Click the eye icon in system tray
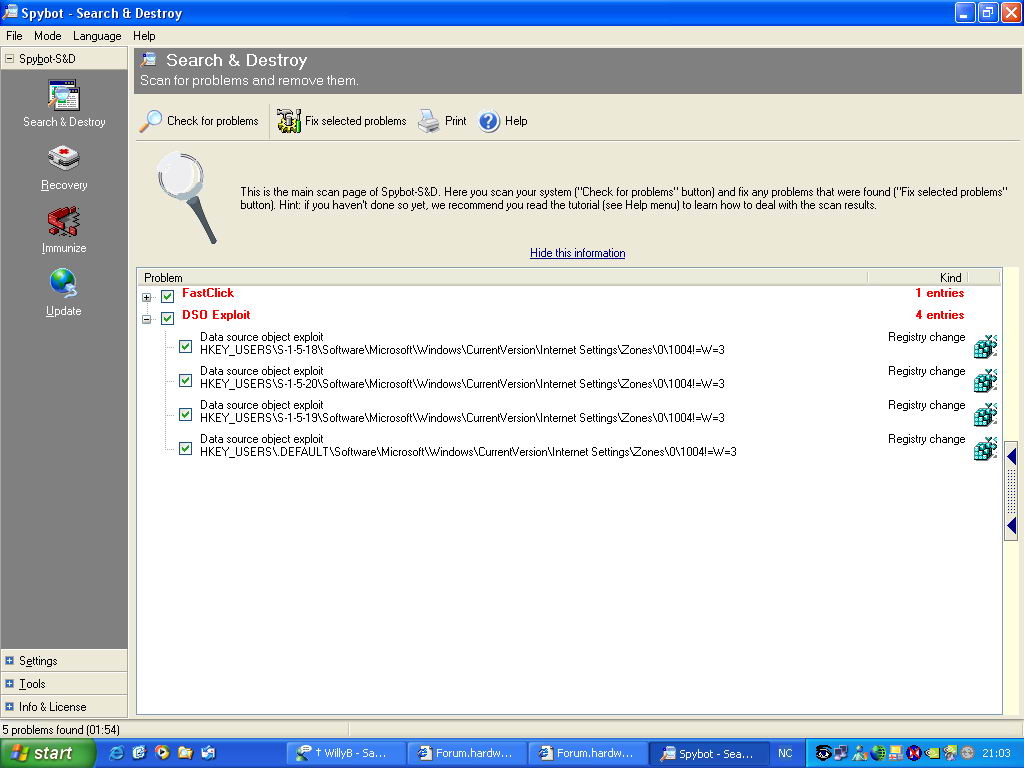The height and width of the screenshot is (768, 1024). point(823,753)
